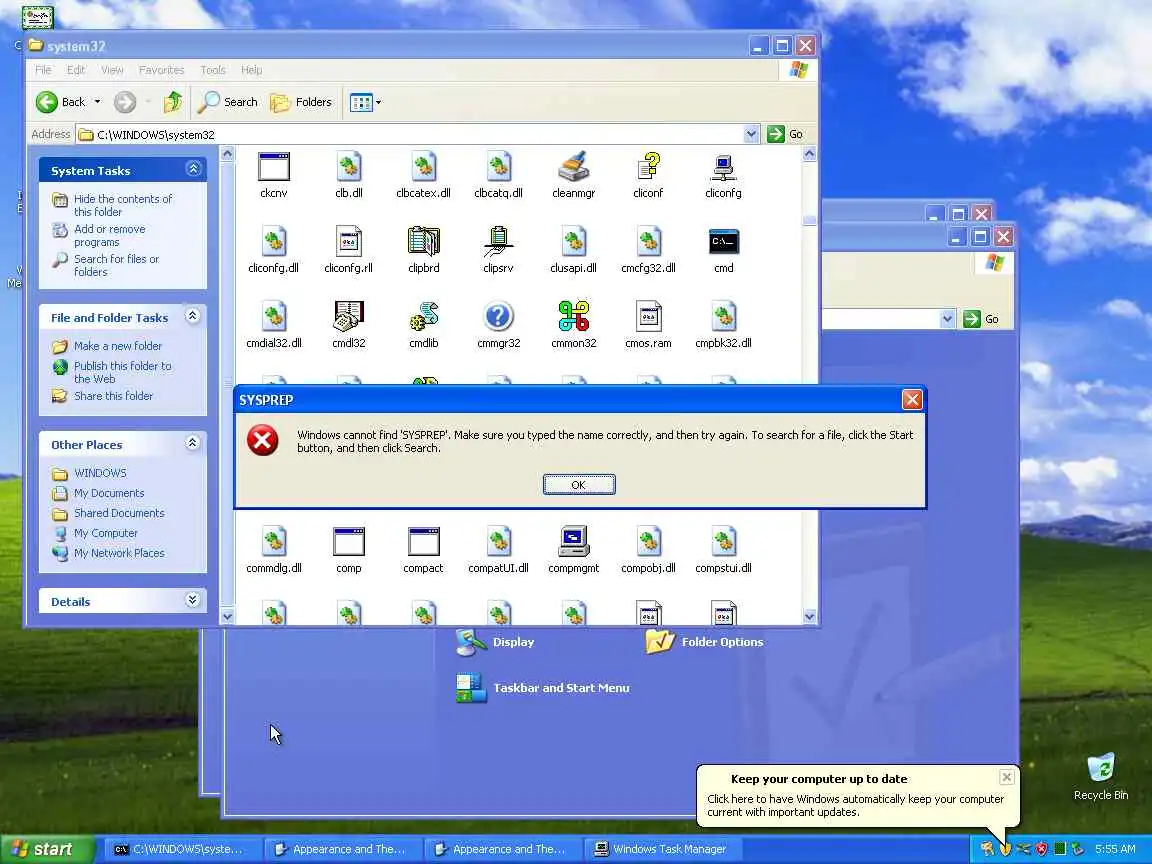Click the file list scroll down arrow
The image size is (1152, 864).
point(809,616)
